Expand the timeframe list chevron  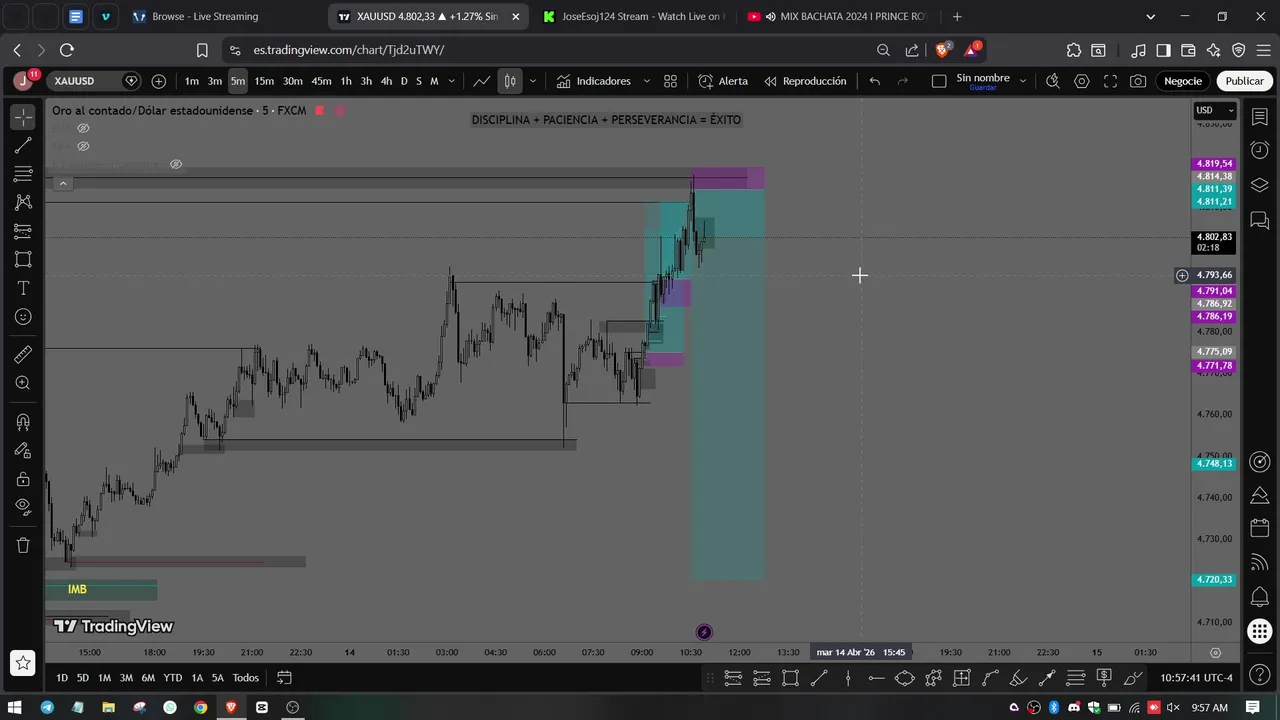click(x=452, y=81)
